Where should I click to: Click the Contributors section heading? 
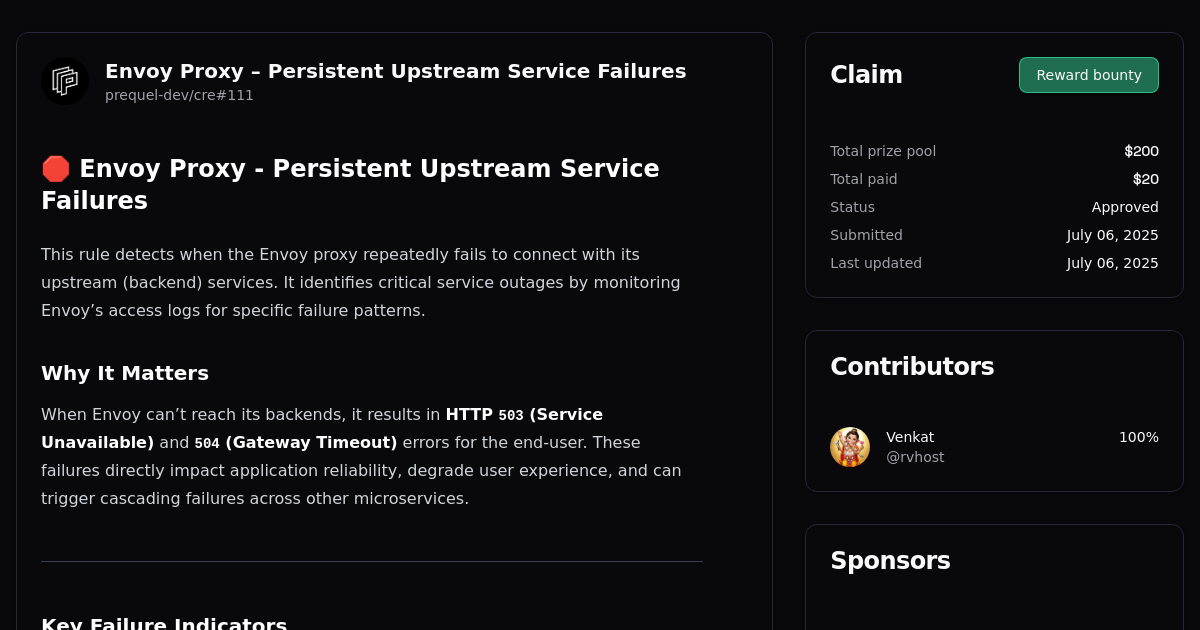tap(912, 366)
